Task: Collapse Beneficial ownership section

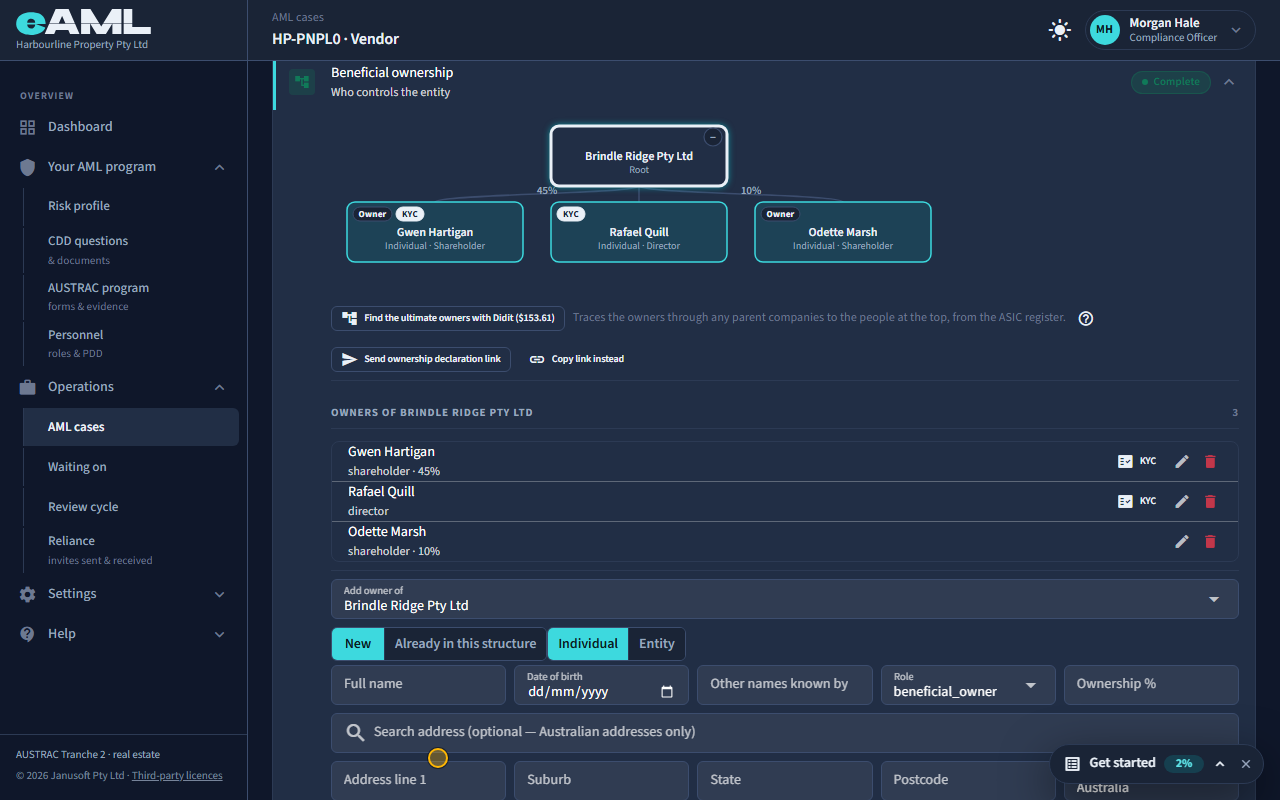Action: (1229, 82)
